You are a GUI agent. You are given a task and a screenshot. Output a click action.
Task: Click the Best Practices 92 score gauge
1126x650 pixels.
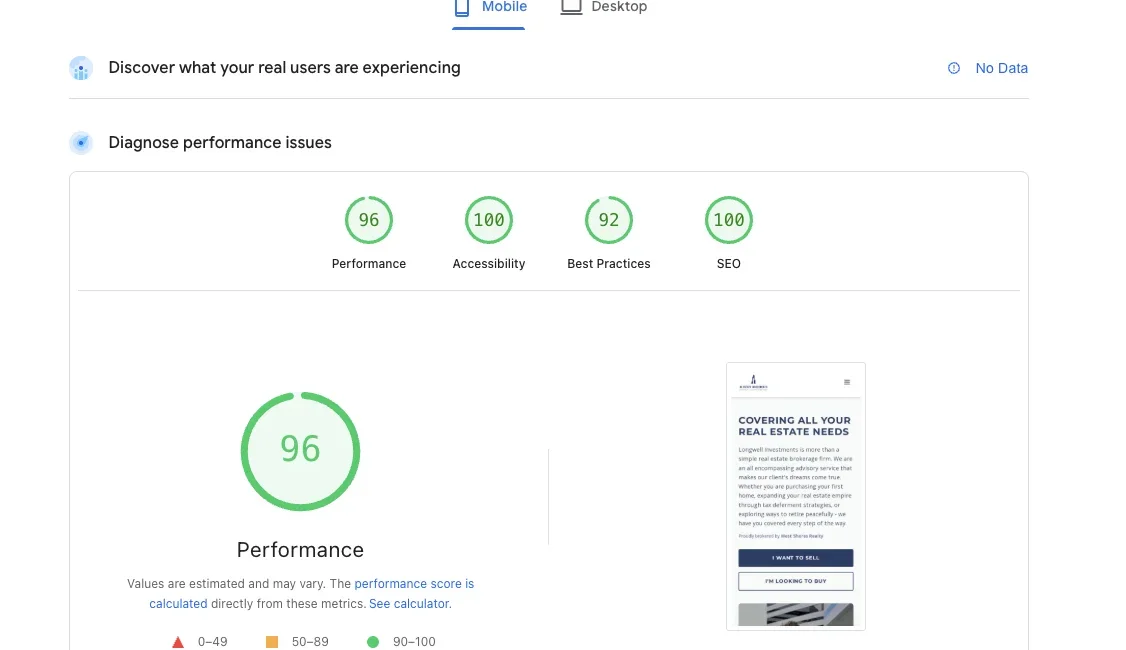pyautogui.click(x=609, y=219)
